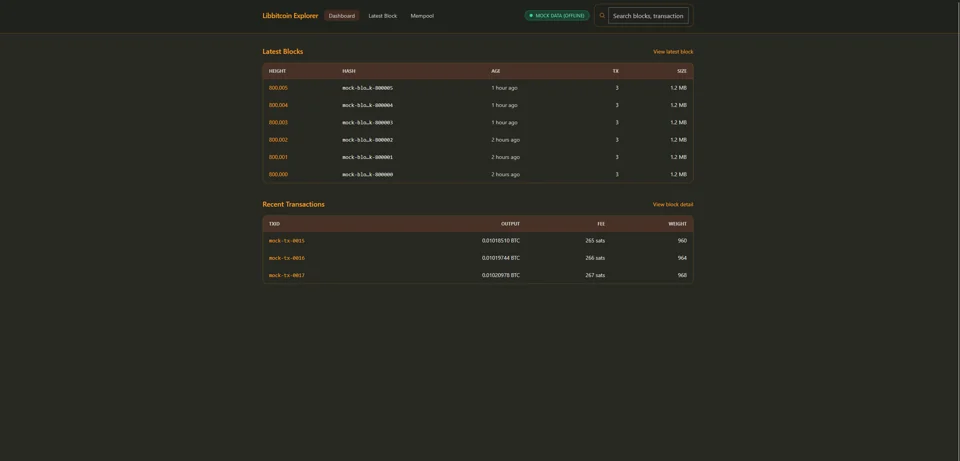Switch to the Dashboard tab

click(x=342, y=16)
